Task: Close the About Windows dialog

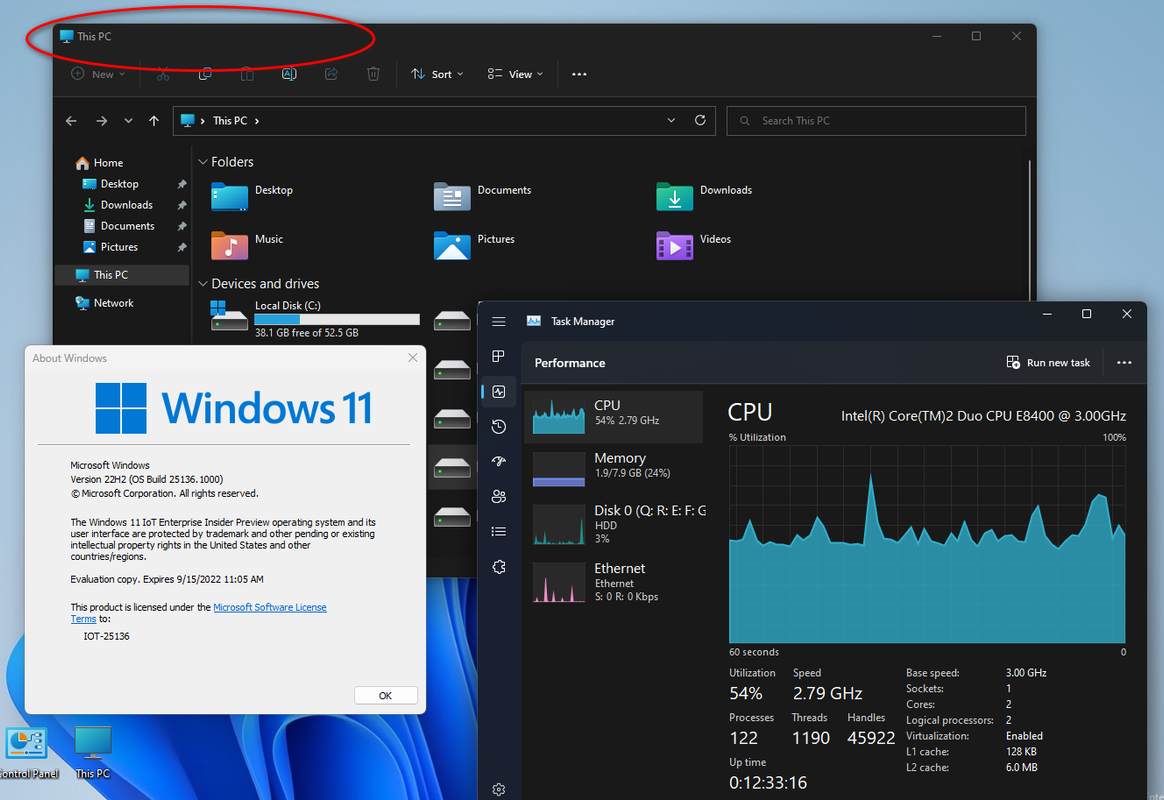Action: point(413,358)
